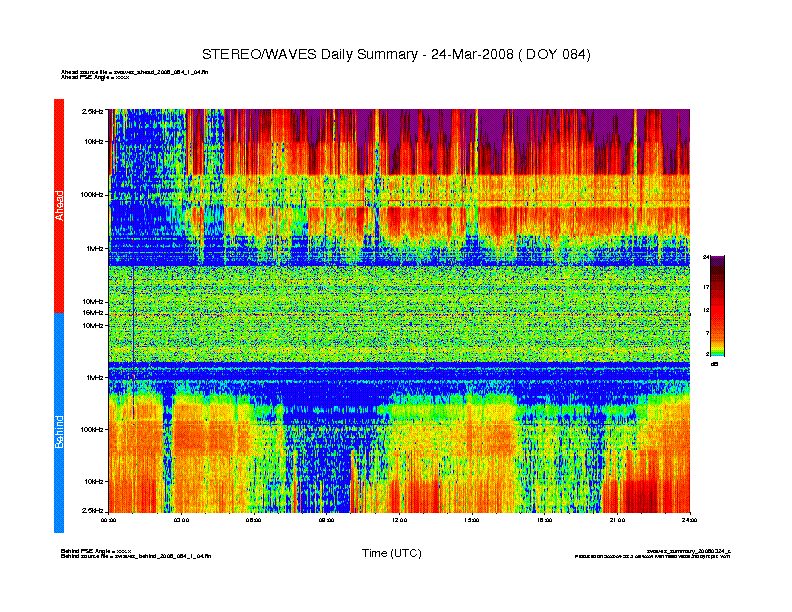Click the red 'Ahead' side label
This screenshot has width=792, height=612.
pyautogui.click(x=59, y=206)
